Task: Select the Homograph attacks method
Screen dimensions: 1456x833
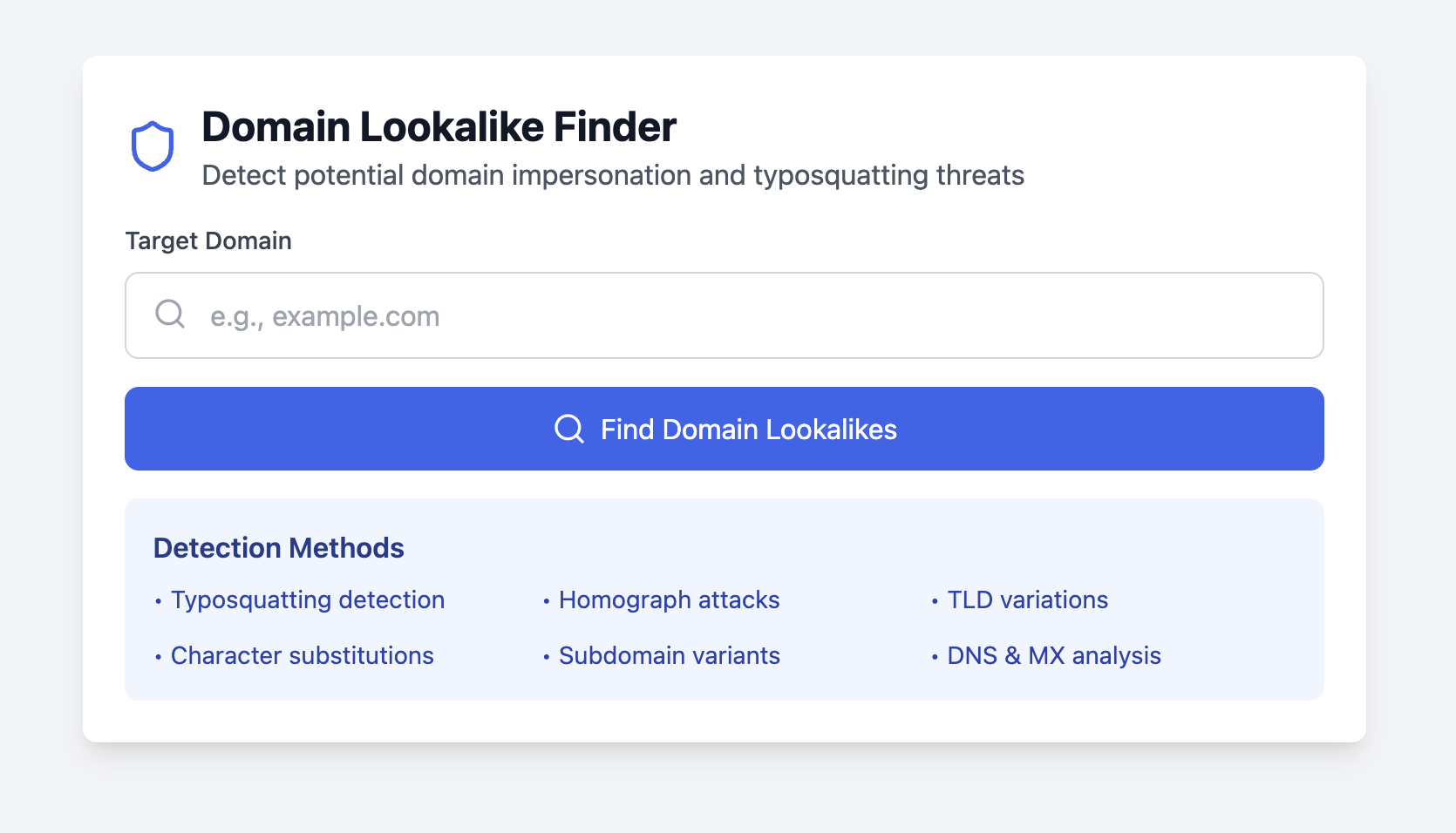Action: click(x=669, y=600)
